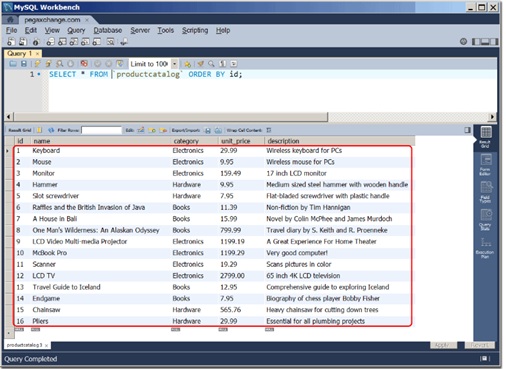
Task: Toggle continue-on-error red icon in query toolbar
Action: pyautogui.click(x=84, y=64)
